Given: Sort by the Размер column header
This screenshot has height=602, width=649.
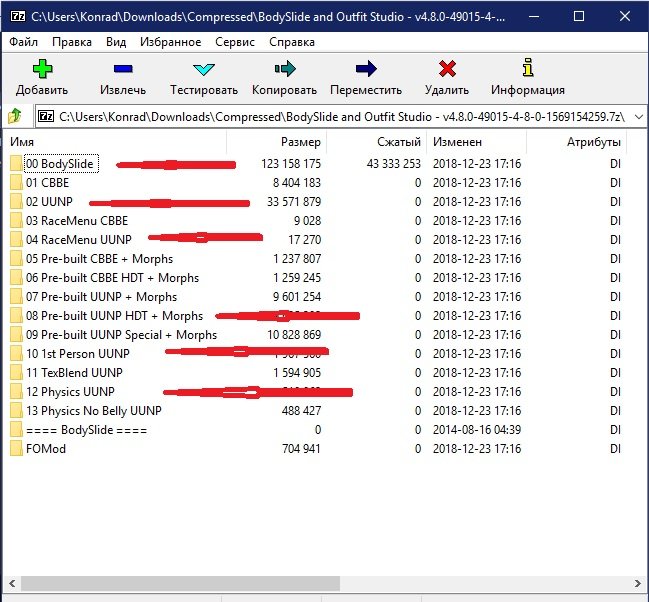Looking at the screenshot, I should point(300,142).
